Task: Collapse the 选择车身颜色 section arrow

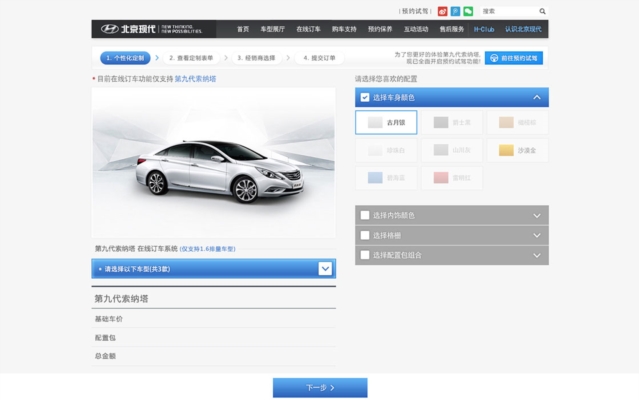Action: (x=537, y=97)
